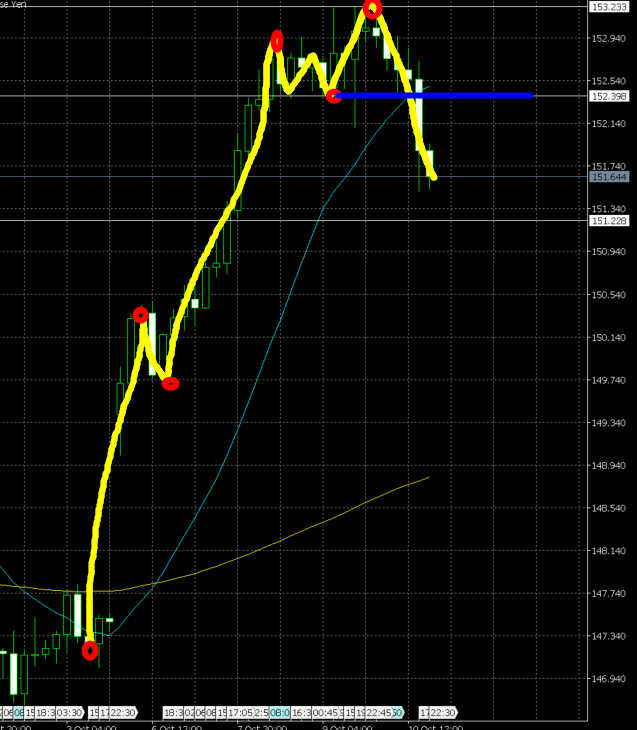Click the Yen symbol title at top-left
The width and height of the screenshot is (637, 730).
(15, 4)
